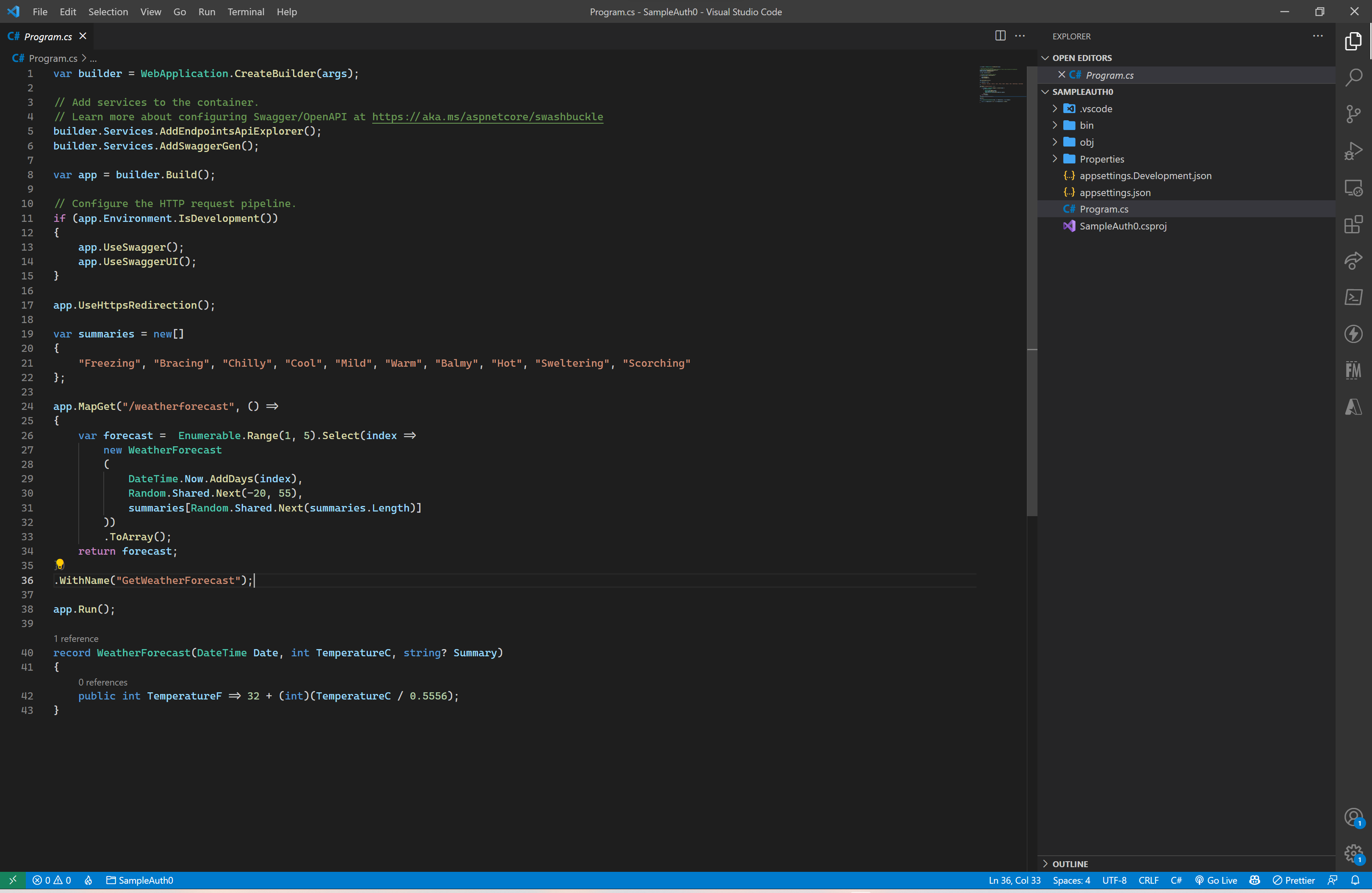Expand the OUTLINE section
This screenshot has height=893, width=1372.
click(1070, 864)
